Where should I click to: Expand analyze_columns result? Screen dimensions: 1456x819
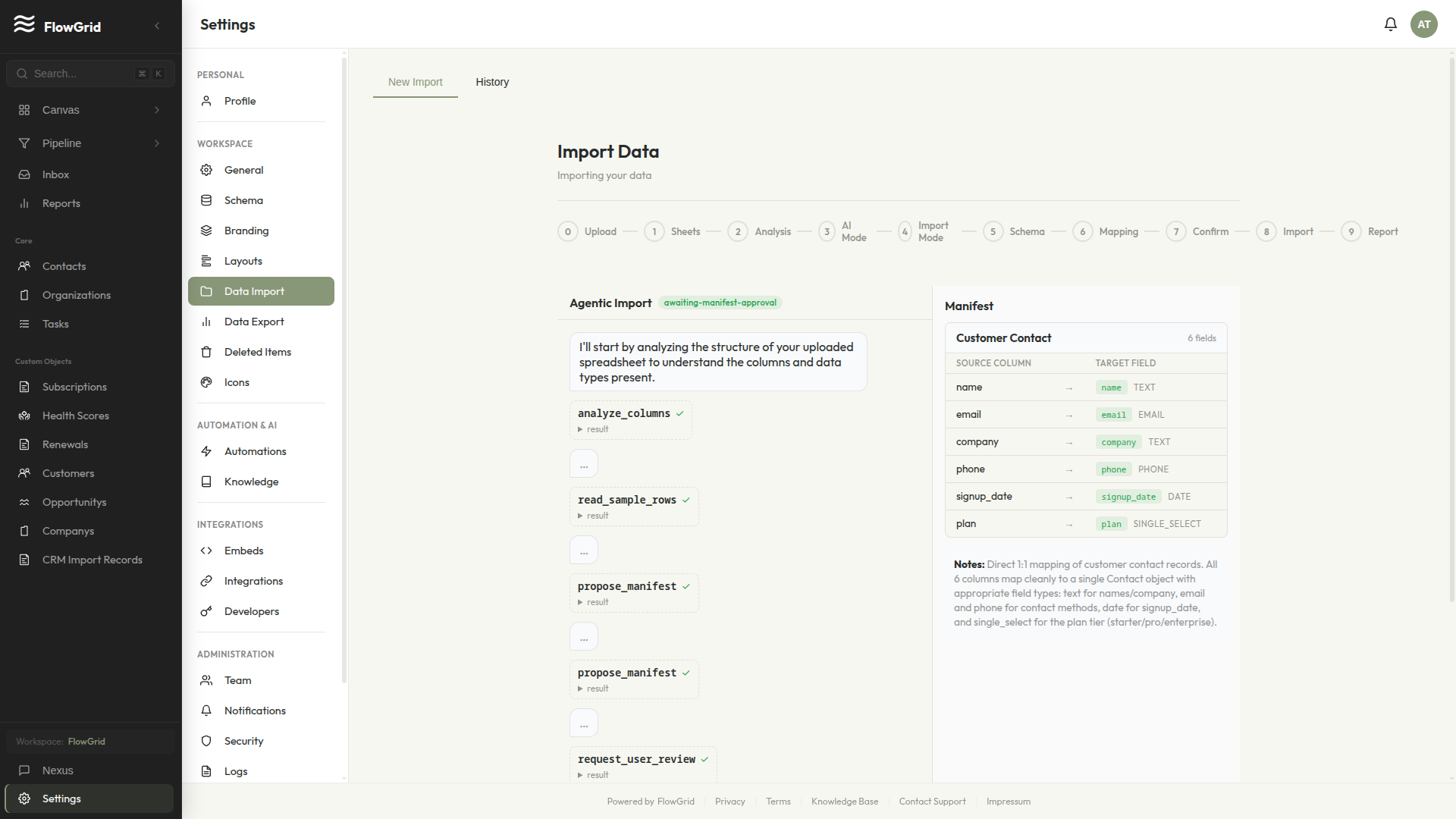593,429
